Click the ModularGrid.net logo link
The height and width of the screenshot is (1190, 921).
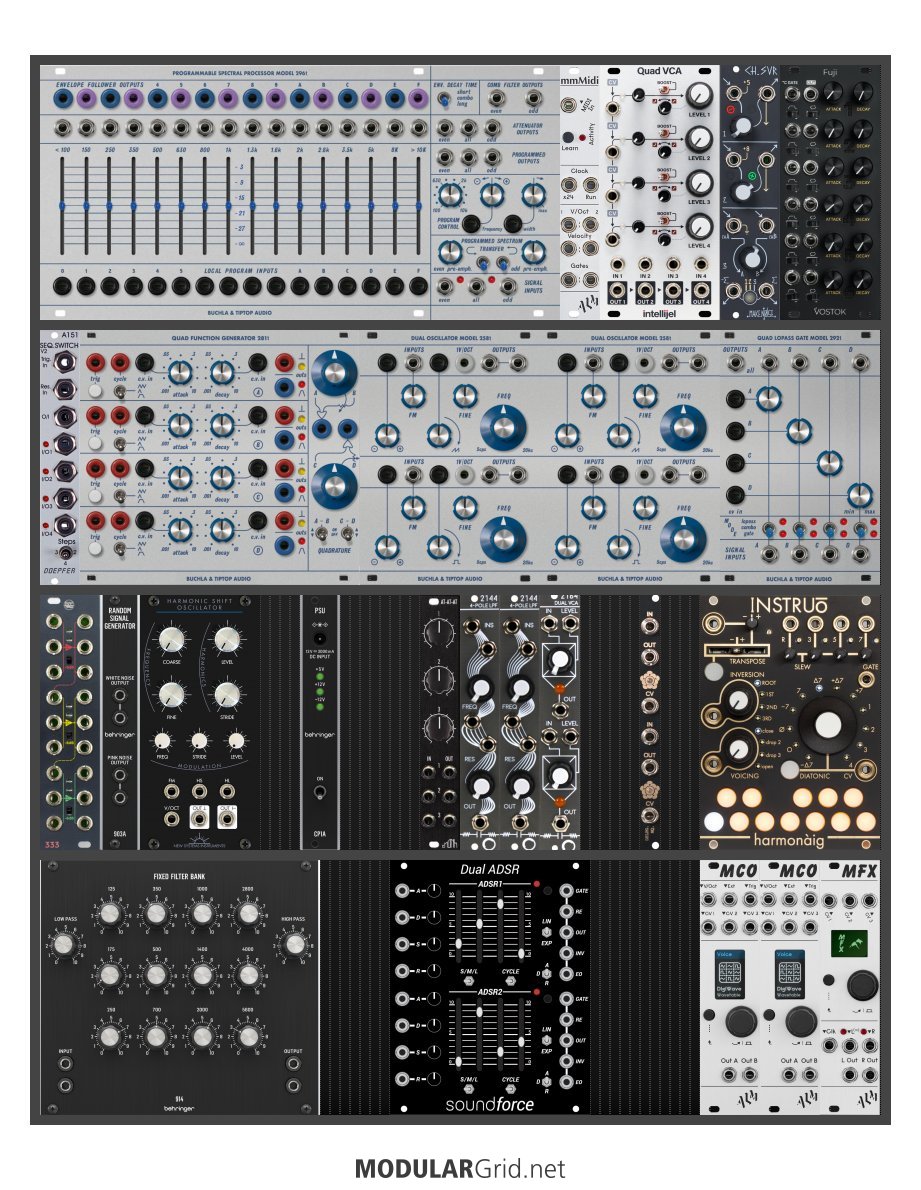[x=460, y=1168]
